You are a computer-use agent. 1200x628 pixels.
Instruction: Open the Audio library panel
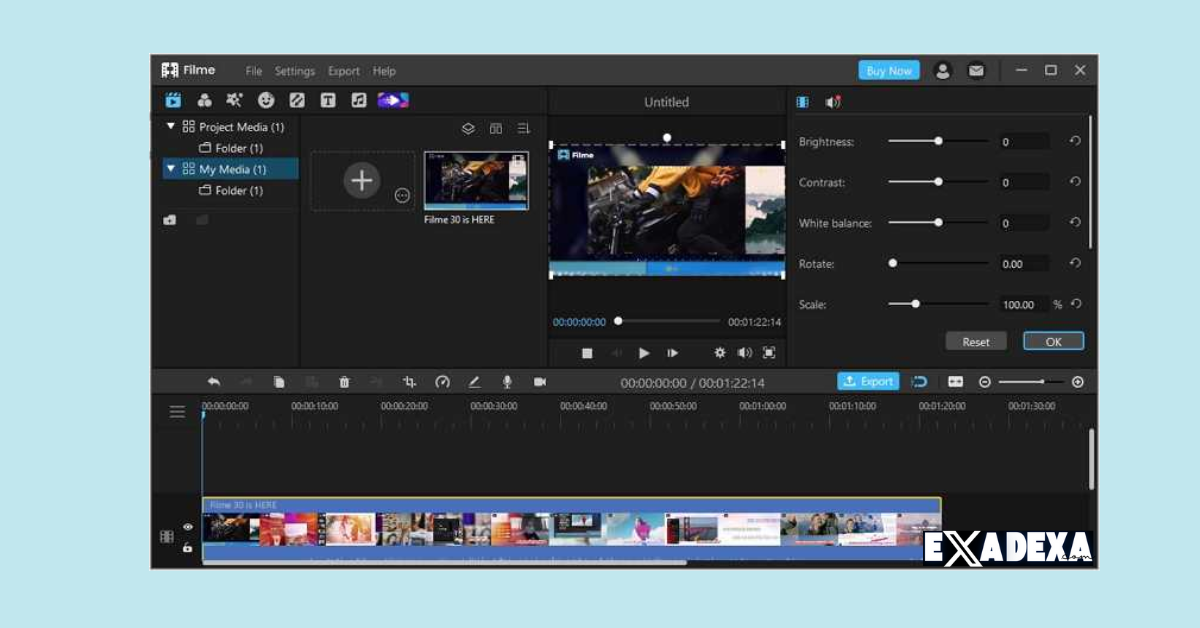357,99
